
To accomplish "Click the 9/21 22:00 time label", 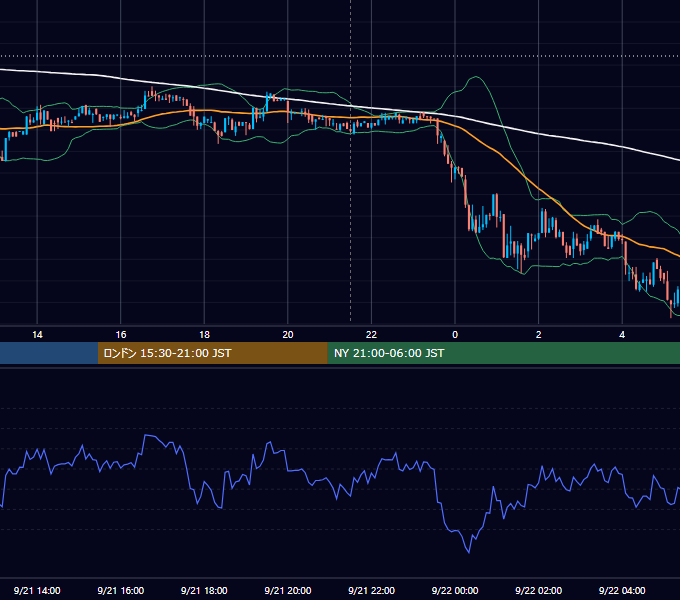I will point(371,590).
